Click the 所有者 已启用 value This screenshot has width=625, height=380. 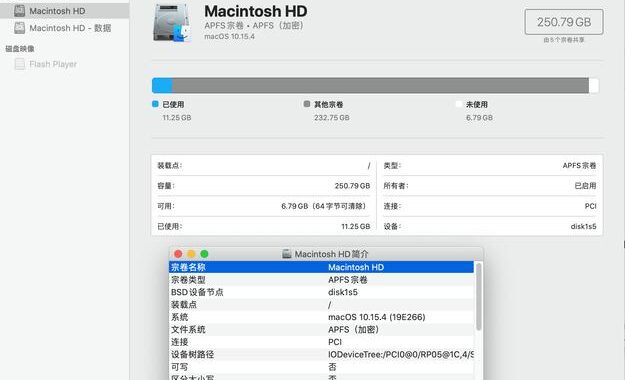tap(586, 186)
